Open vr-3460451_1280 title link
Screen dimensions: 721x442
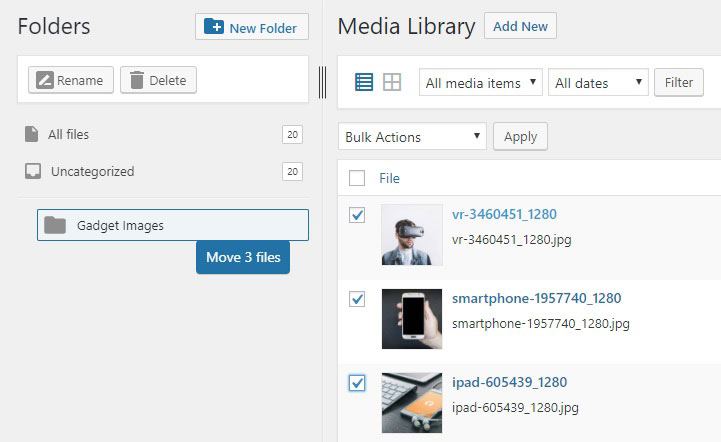(504, 214)
